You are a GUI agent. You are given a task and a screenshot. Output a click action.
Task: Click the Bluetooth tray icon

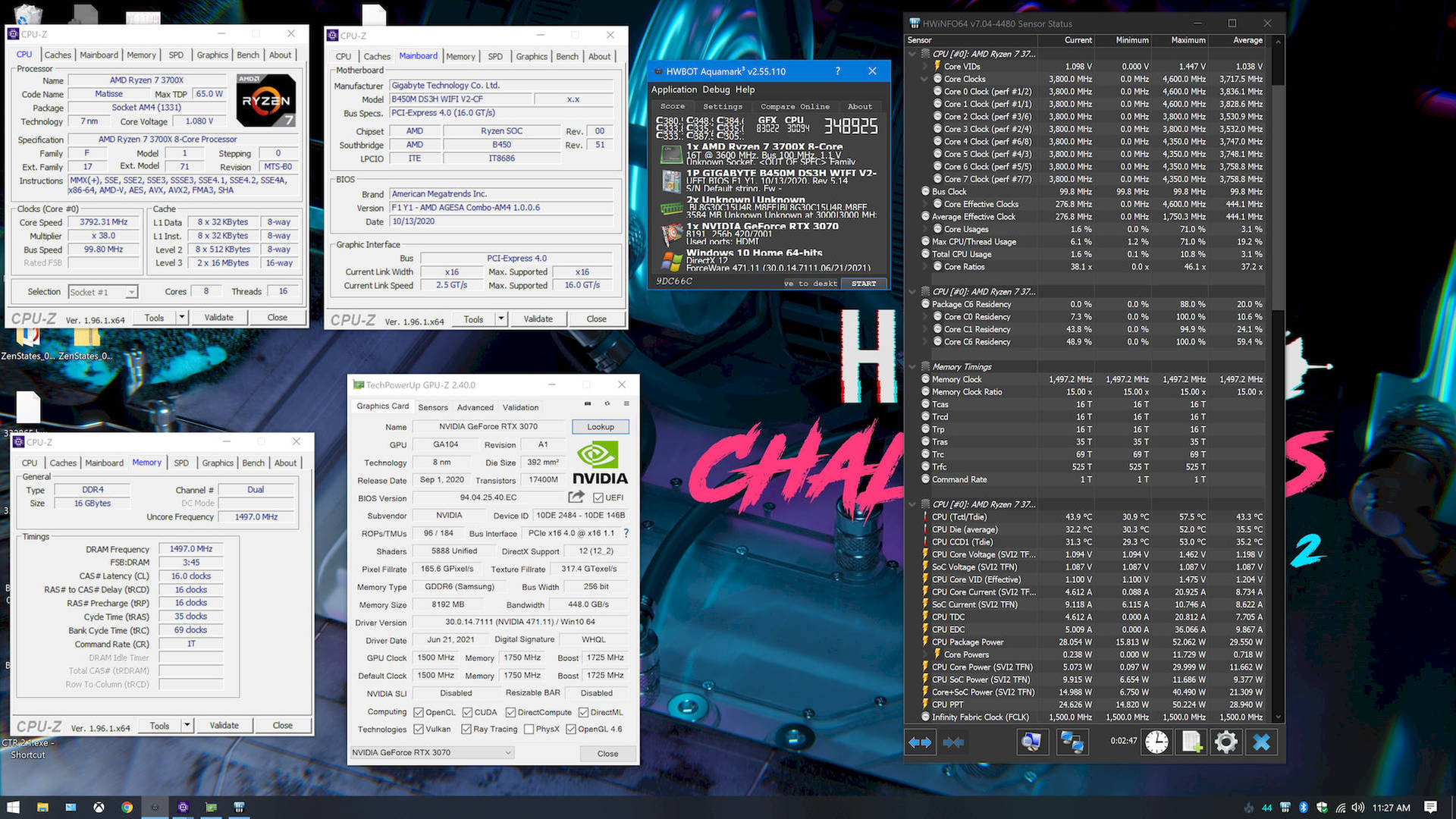(1304, 808)
